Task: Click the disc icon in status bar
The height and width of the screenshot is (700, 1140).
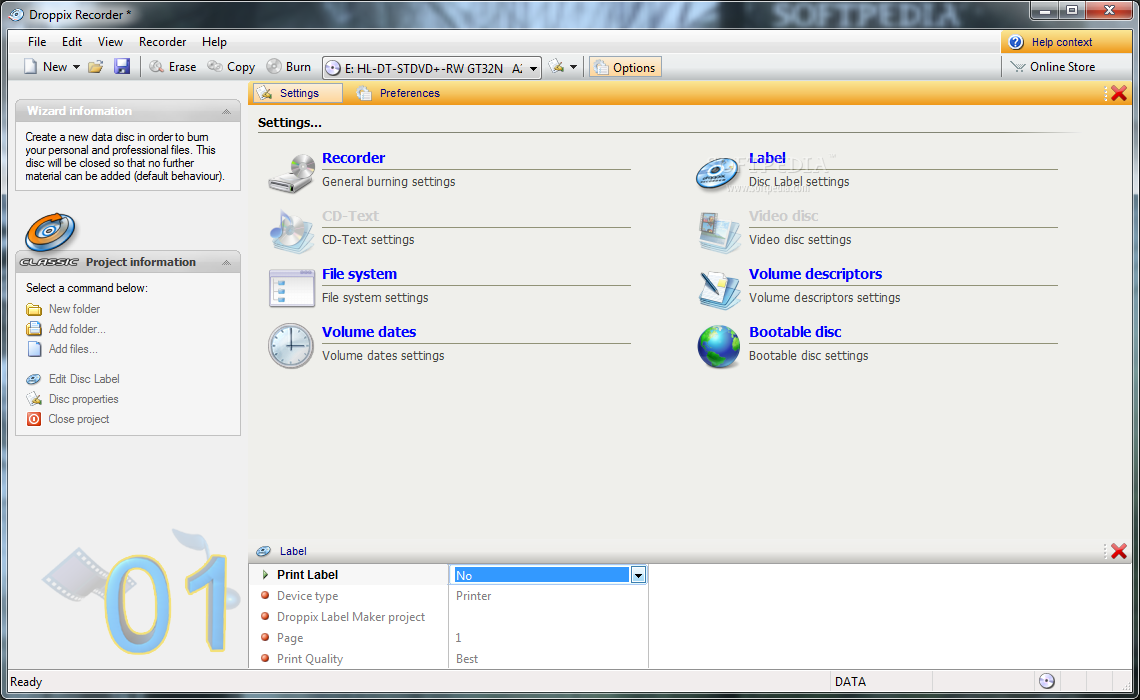Action: pyautogui.click(x=1046, y=681)
